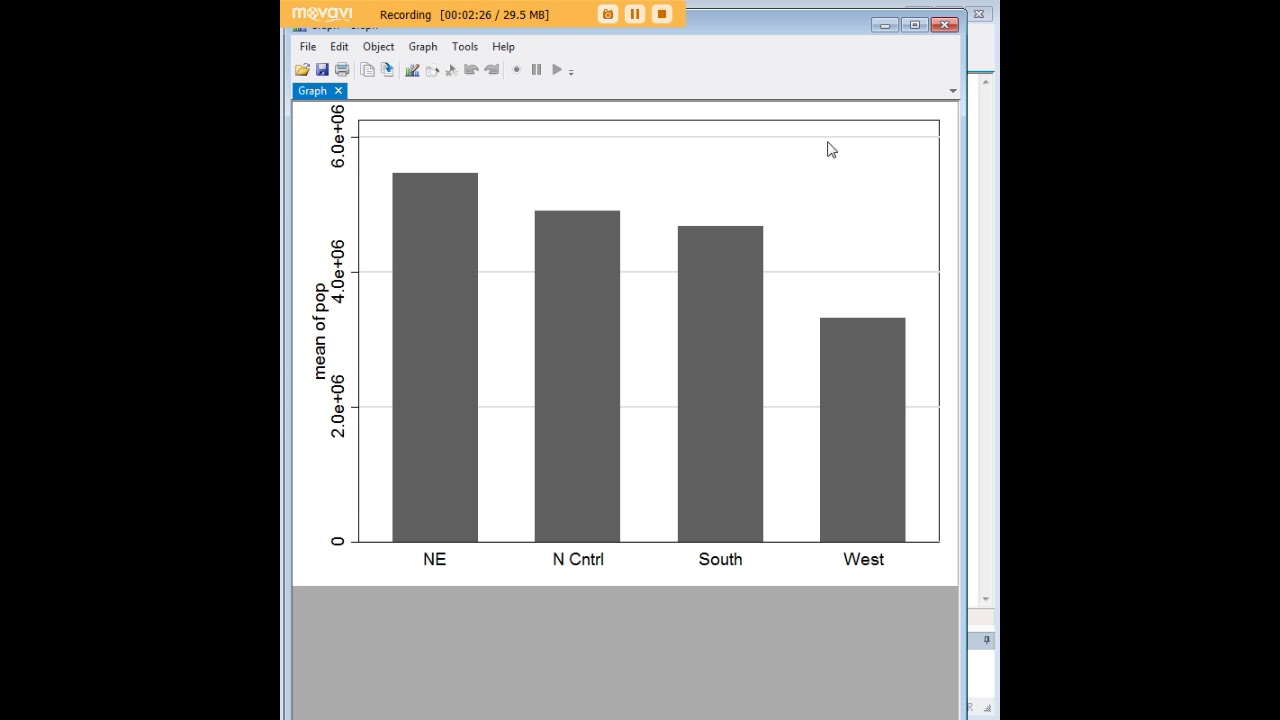Pause the Movavi recording
Viewport: 1280px width, 720px height.
tap(635, 14)
